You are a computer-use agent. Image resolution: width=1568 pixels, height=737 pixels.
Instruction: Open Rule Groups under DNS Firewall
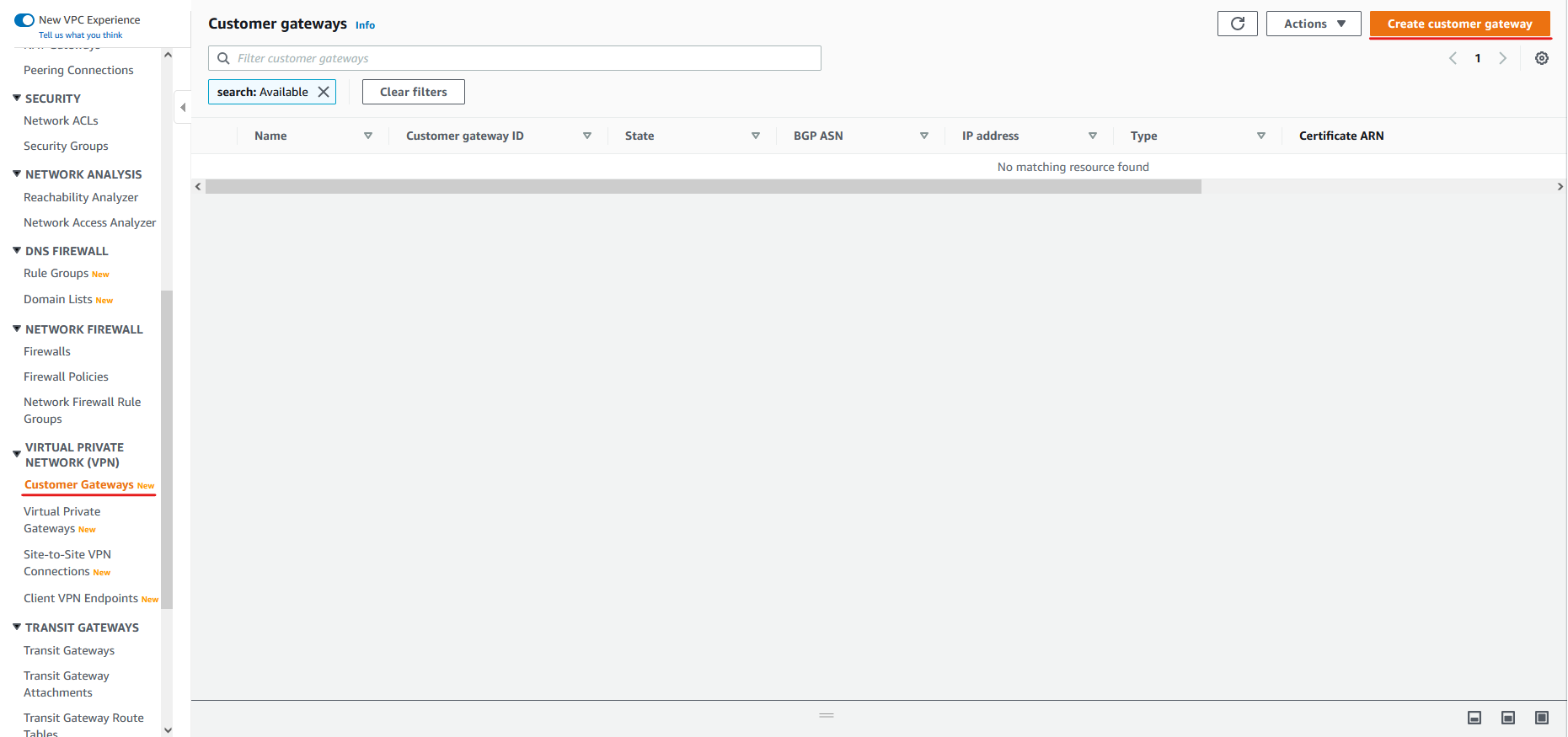(56, 273)
